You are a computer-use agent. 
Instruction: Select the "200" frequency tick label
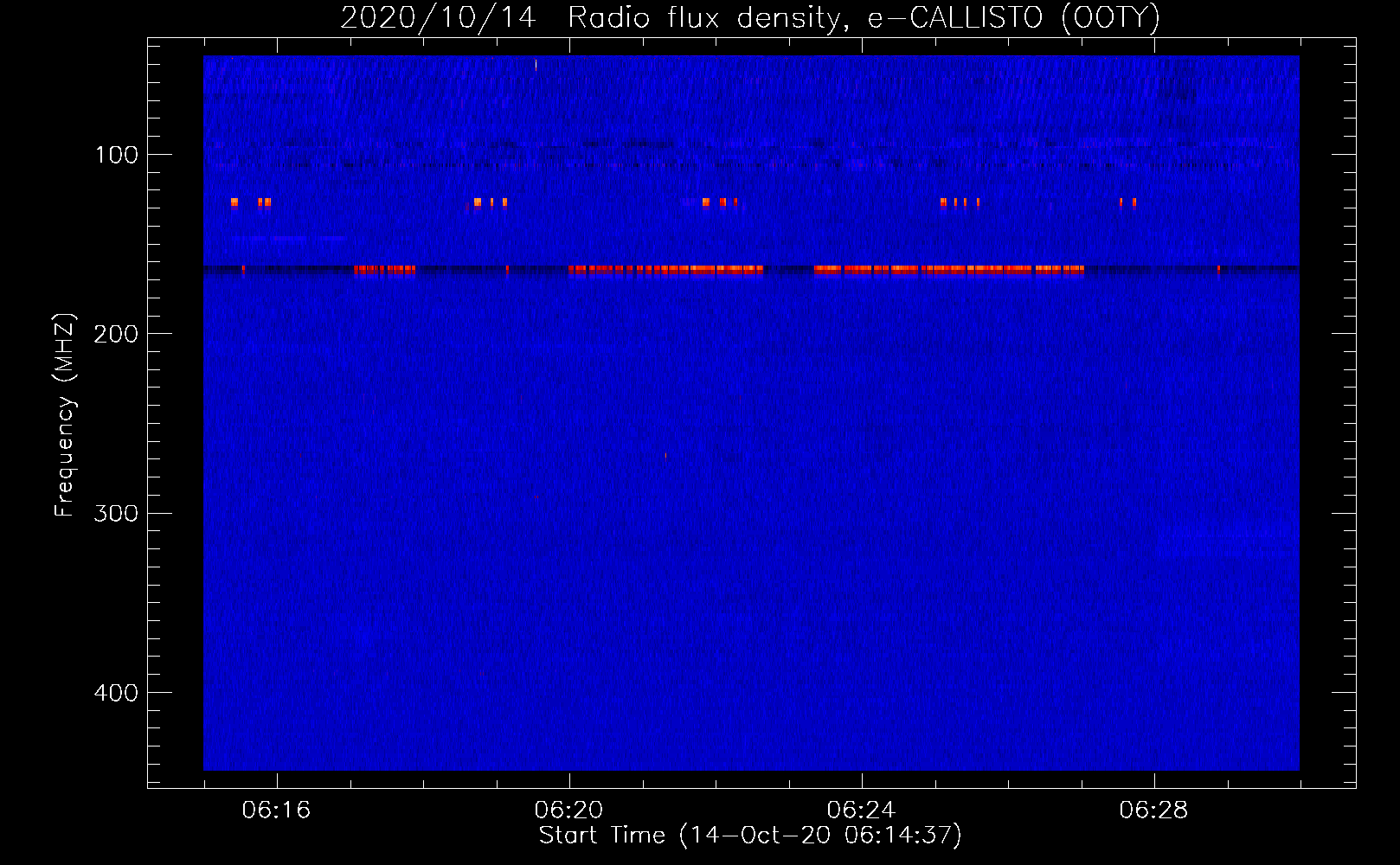[117, 334]
